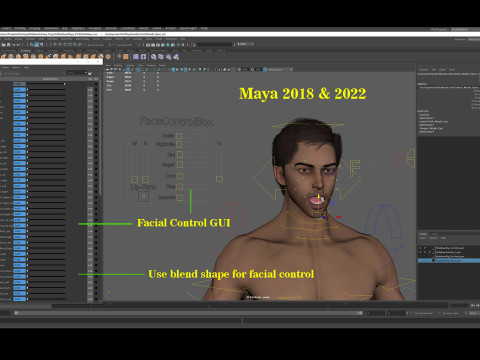Select the Lip-Sync control square
The width and height of the screenshot is (480, 360).
point(143,196)
